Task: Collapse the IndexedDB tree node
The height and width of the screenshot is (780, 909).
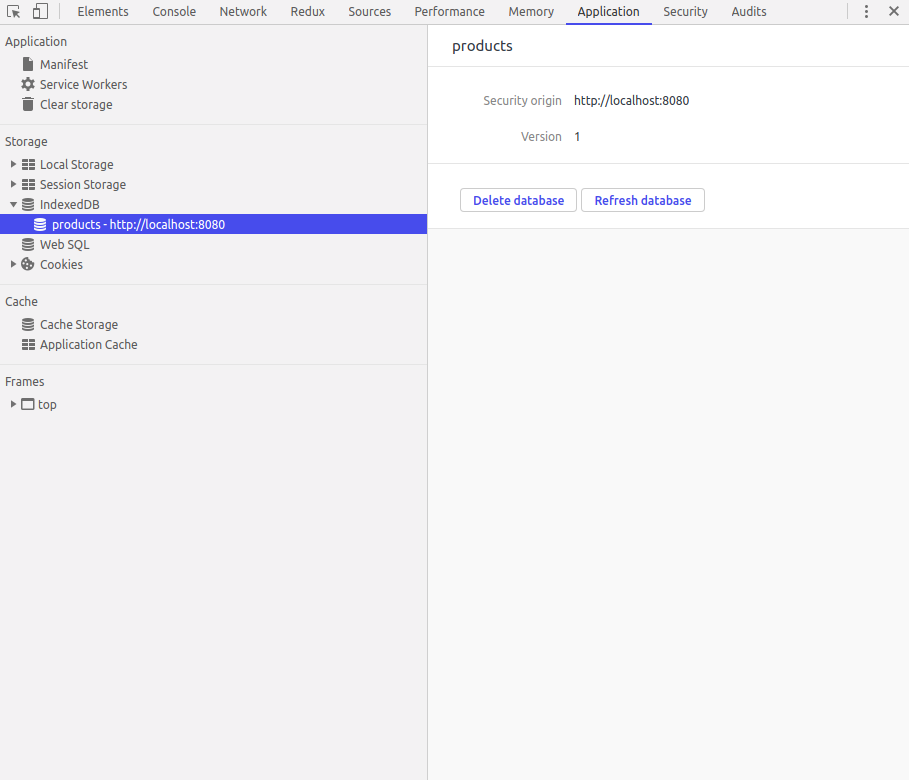Action: click(13, 204)
